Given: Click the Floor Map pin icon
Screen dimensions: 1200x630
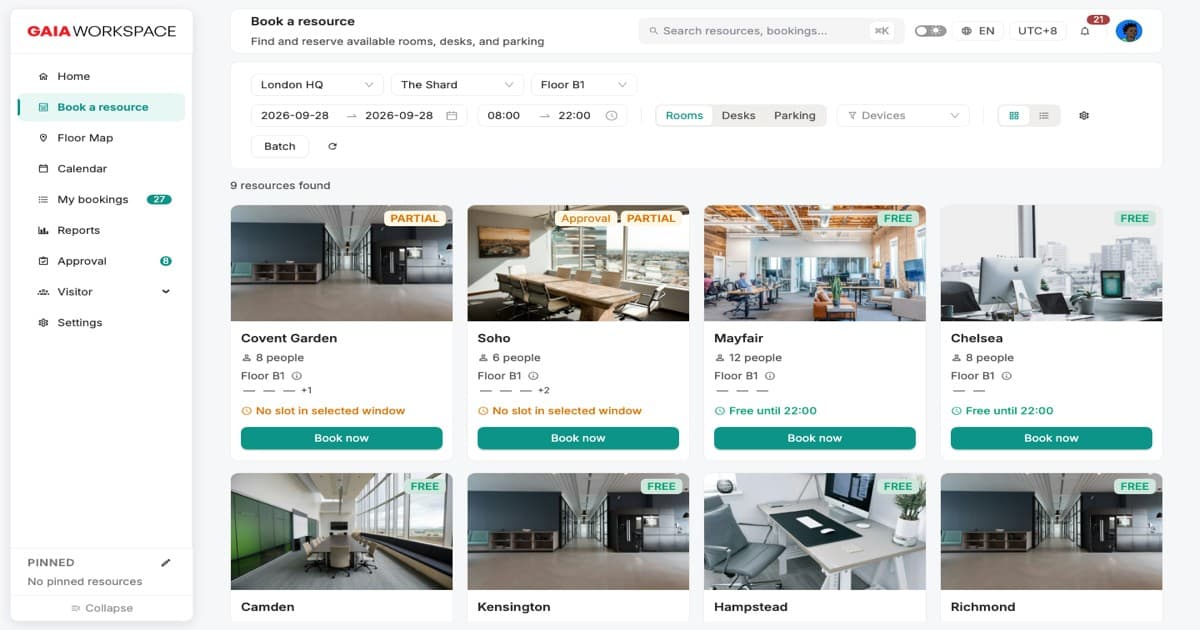Looking at the screenshot, I should coord(43,138).
